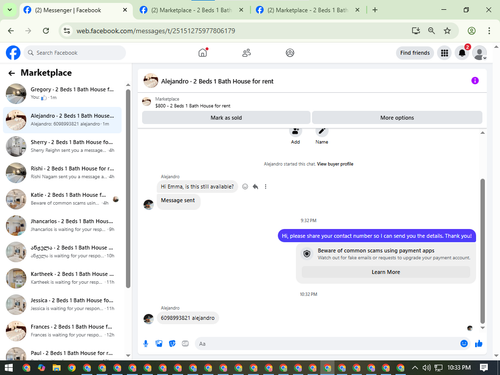Choose a GIF icon in composer

(185, 344)
